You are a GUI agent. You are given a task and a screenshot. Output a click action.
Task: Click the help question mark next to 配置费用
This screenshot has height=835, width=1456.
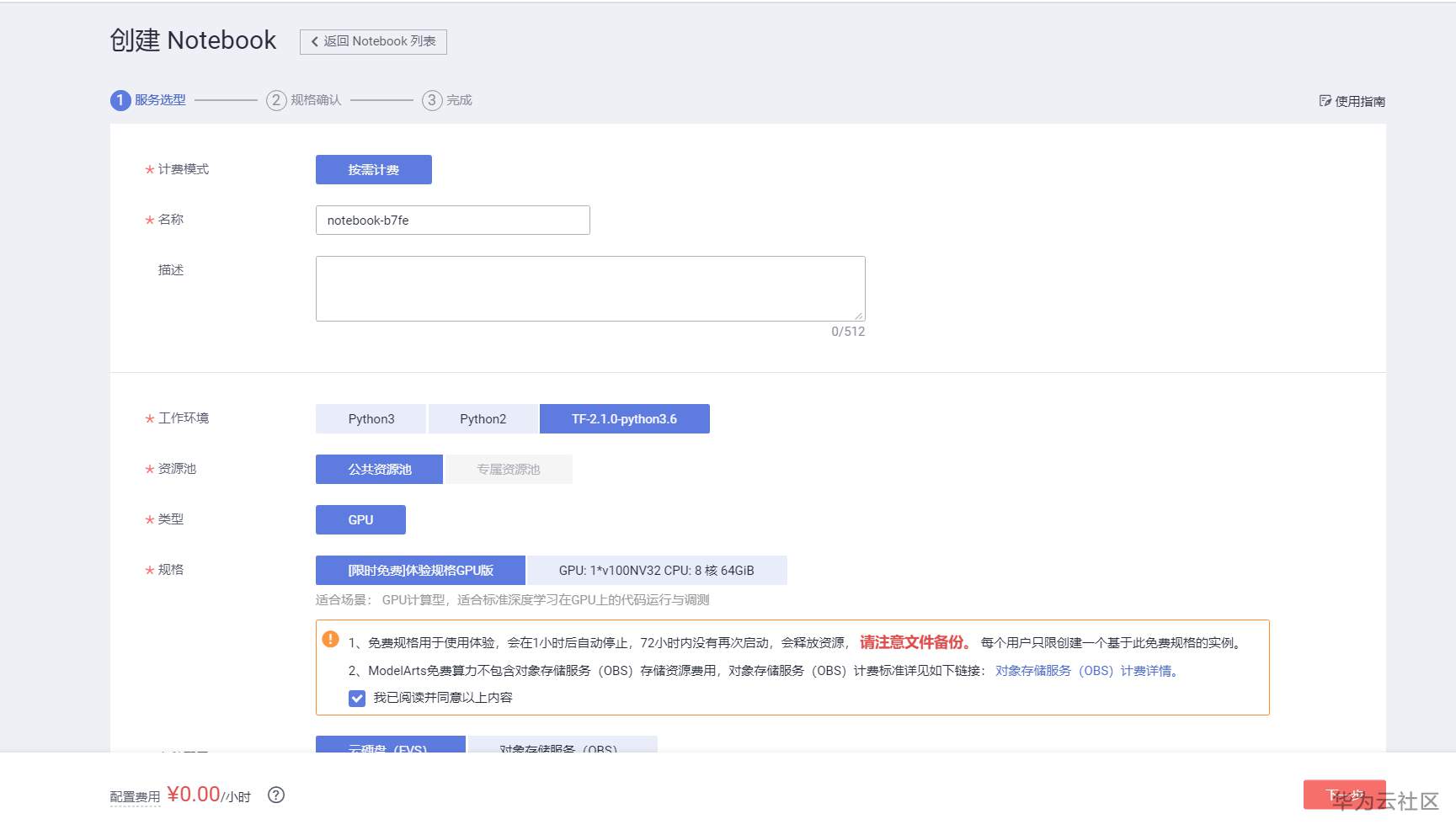[x=276, y=795]
